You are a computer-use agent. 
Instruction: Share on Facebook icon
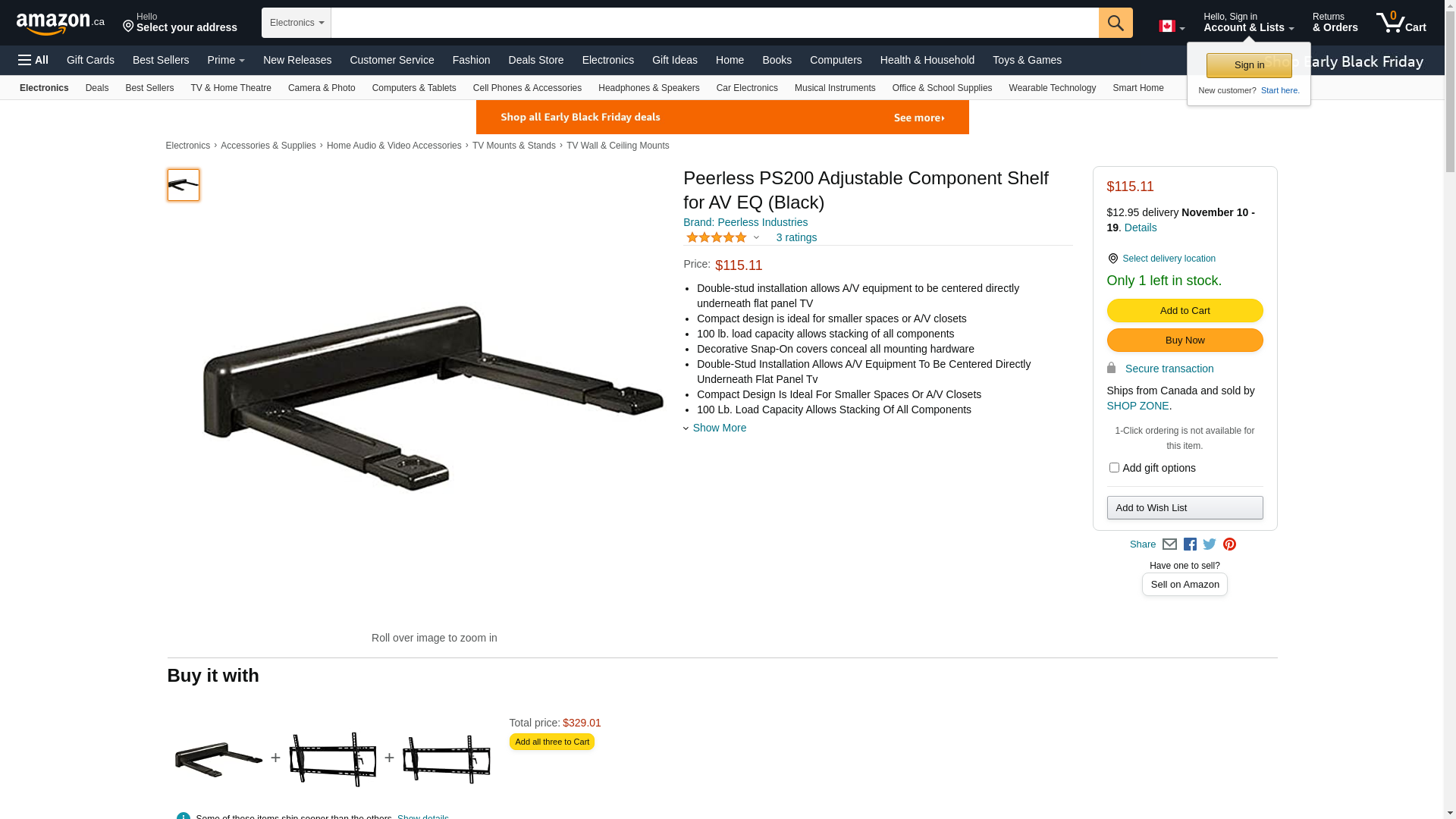coord(1190,544)
